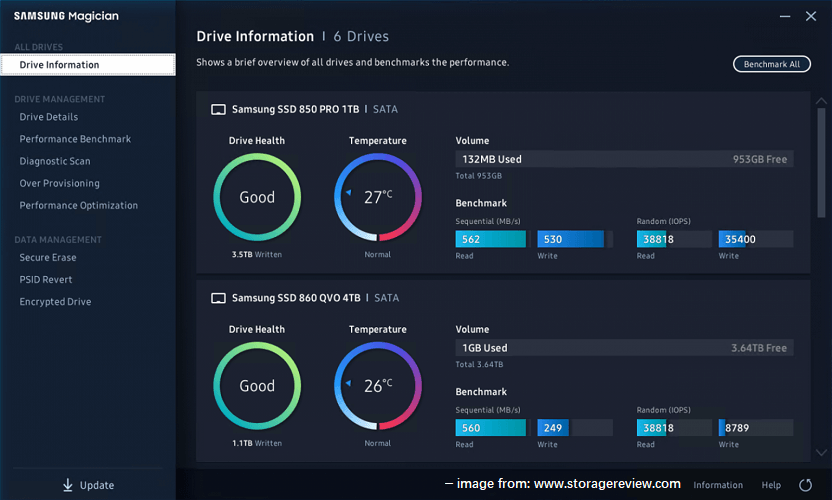Open Drive Information in the sidebar
Viewport: 832px width, 500px height.
tap(88, 65)
